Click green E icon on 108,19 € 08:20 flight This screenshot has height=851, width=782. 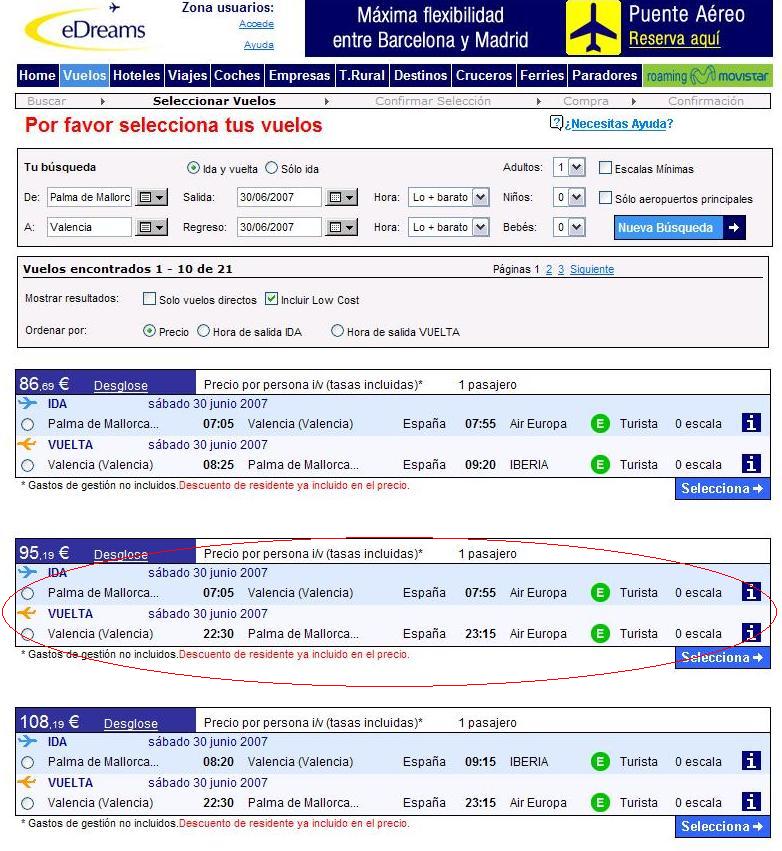[x=600, y=761]
